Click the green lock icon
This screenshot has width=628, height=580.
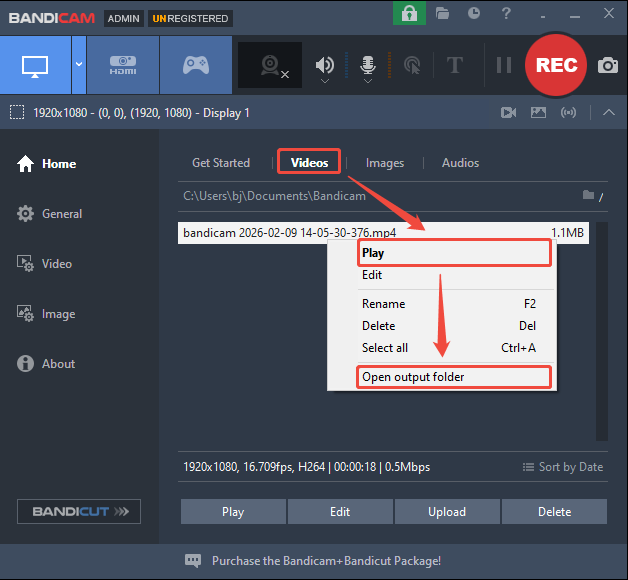(409, 13)
